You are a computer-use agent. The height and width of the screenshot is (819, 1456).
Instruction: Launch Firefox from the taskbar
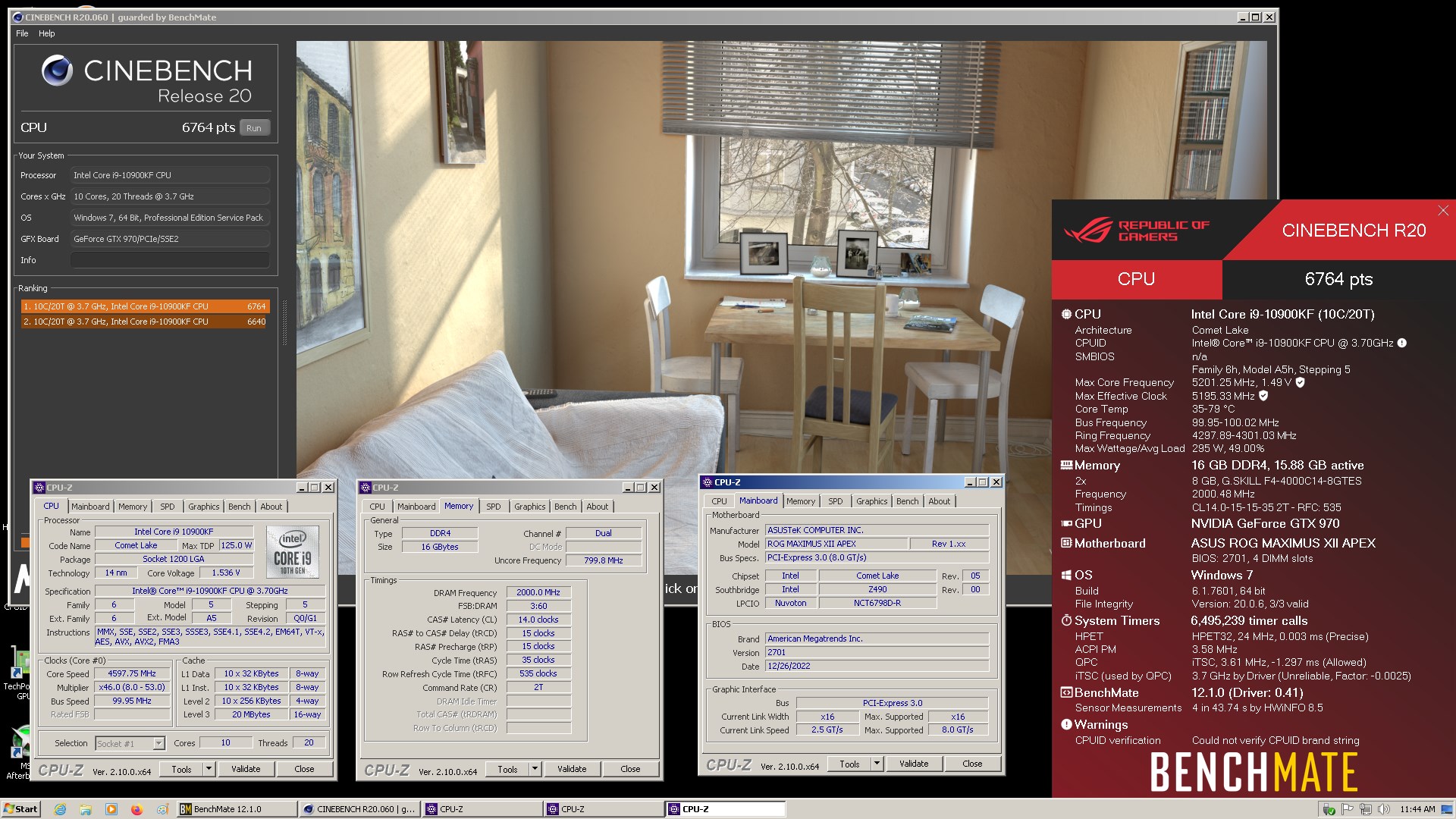pos(136,809)
